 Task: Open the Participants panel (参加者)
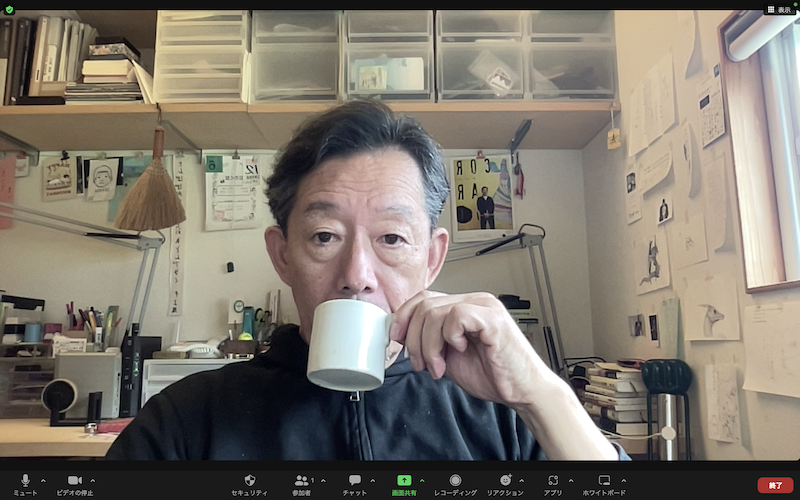300,481
